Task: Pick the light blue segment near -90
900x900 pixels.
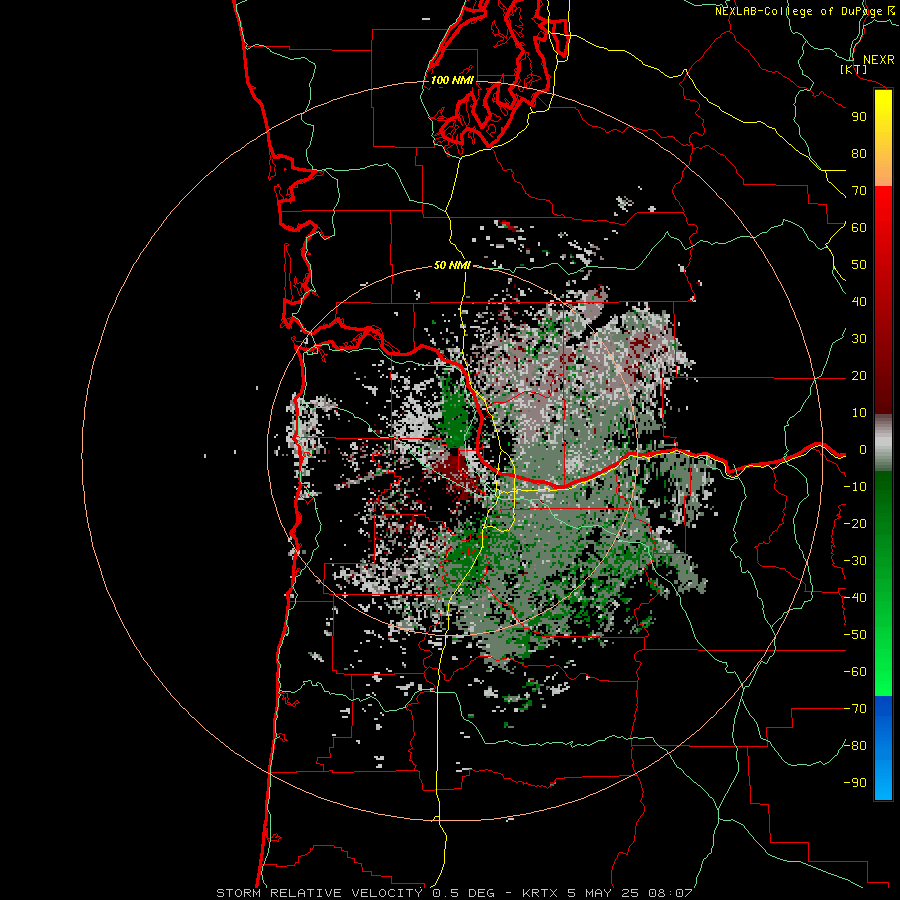Action: 883,781
